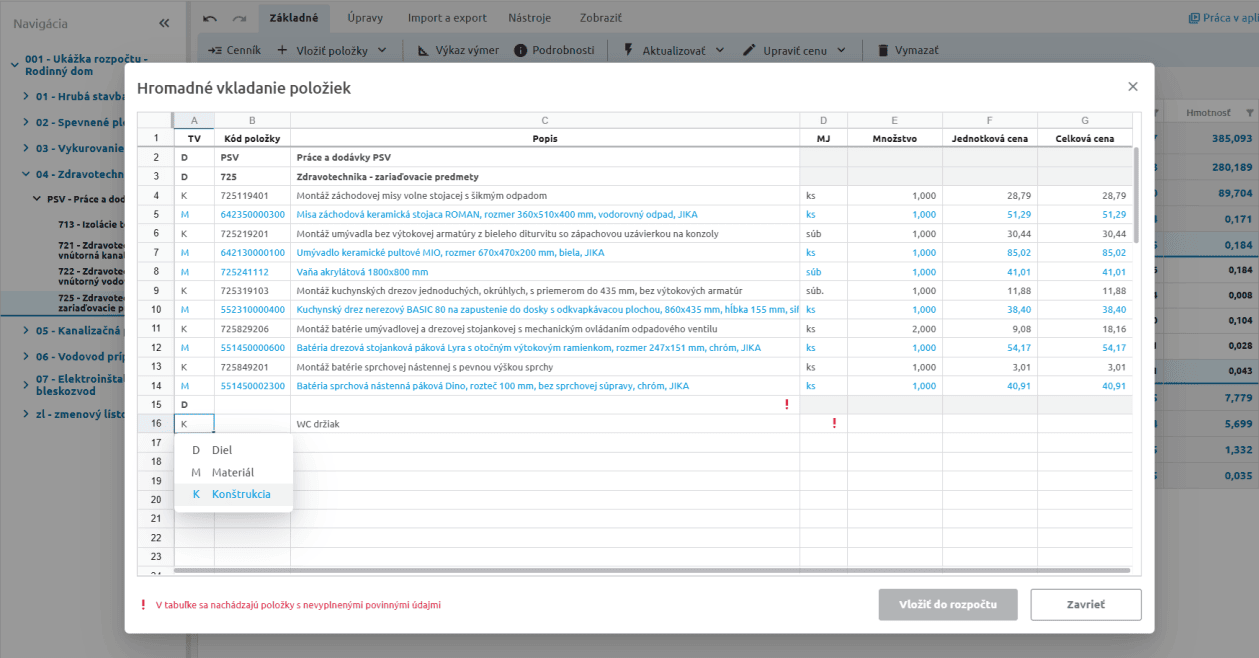The height and width of the screenshot is (658, 1259).
Task: Select row header 10
Action: coord(156,310)
